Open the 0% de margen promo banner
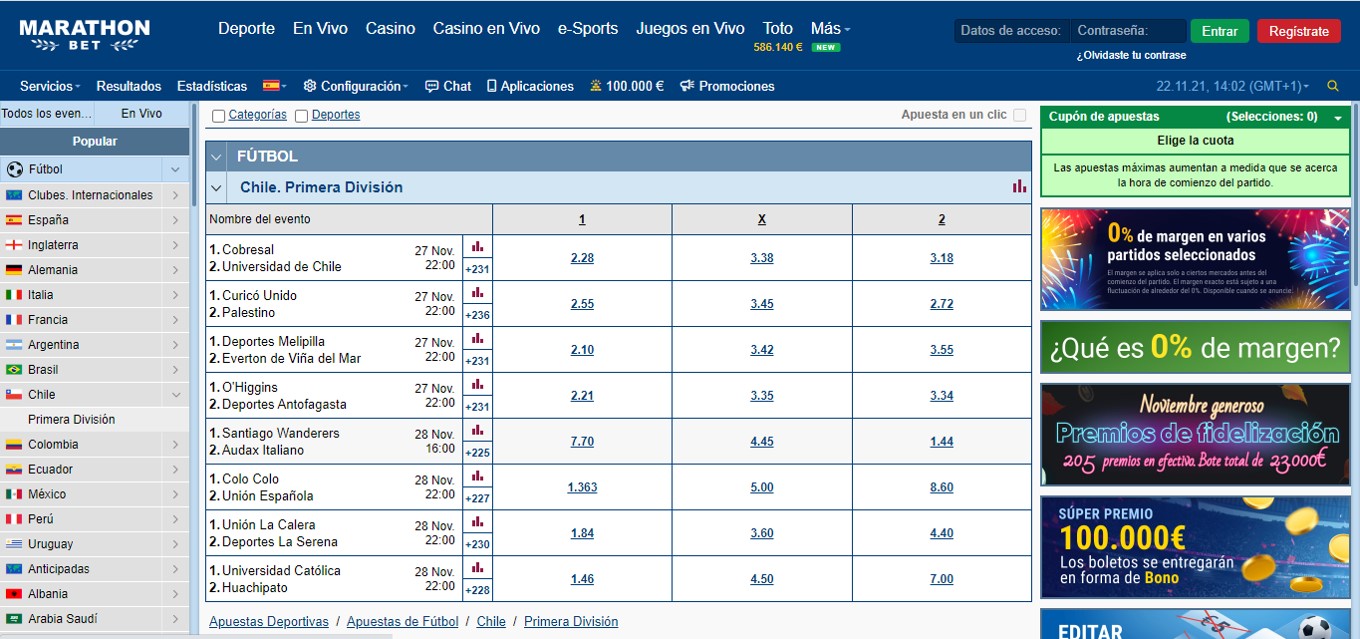 pyautogui.click(x=1195, y=259)
